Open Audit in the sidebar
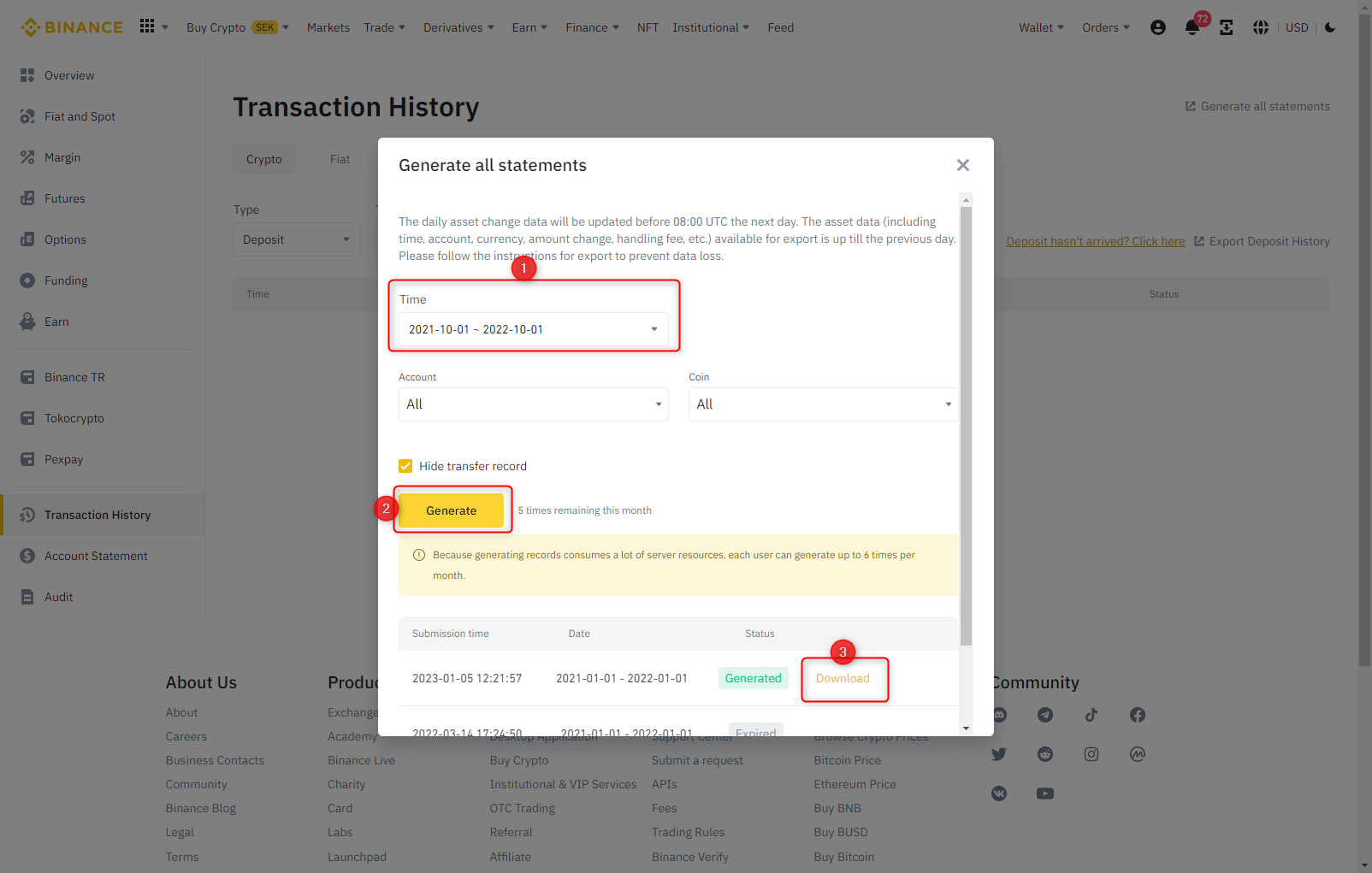 click(x=103, y=597)
